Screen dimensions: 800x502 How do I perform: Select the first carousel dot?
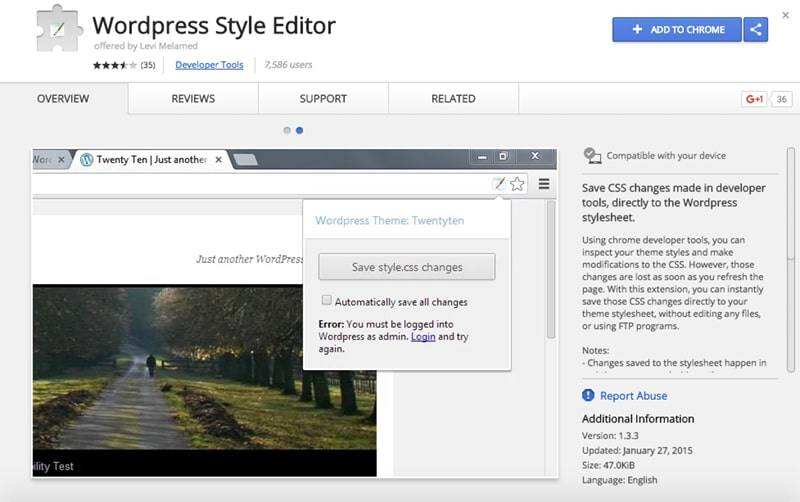point(287,130)
